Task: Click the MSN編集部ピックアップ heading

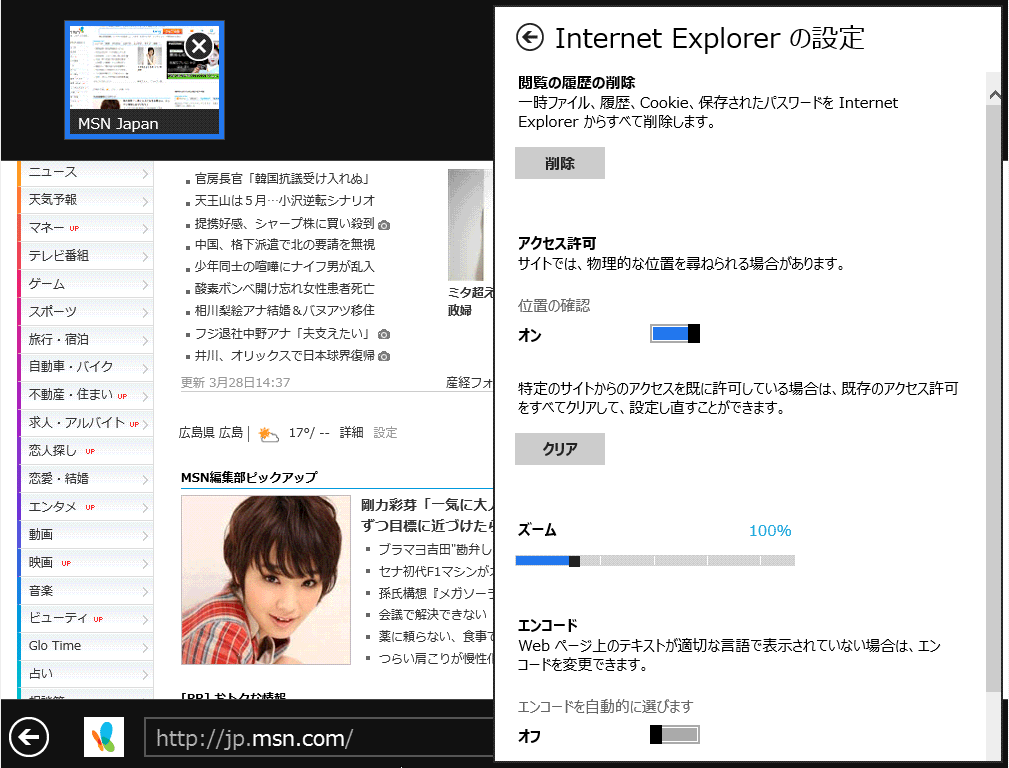Action: tap(249, 477)
